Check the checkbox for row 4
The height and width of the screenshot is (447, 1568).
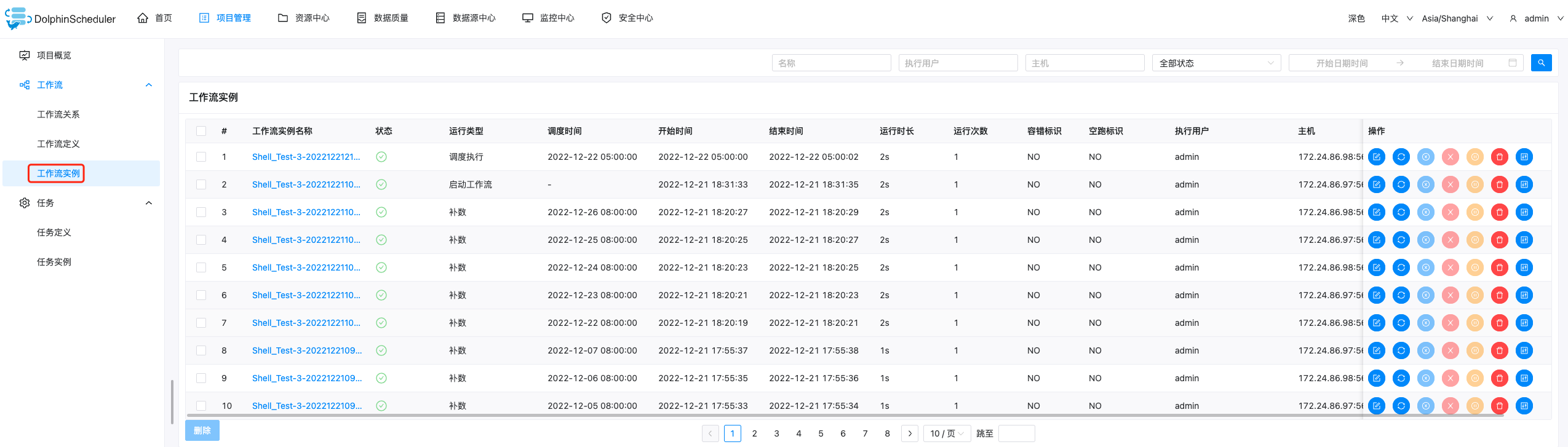tap(201, 240)
